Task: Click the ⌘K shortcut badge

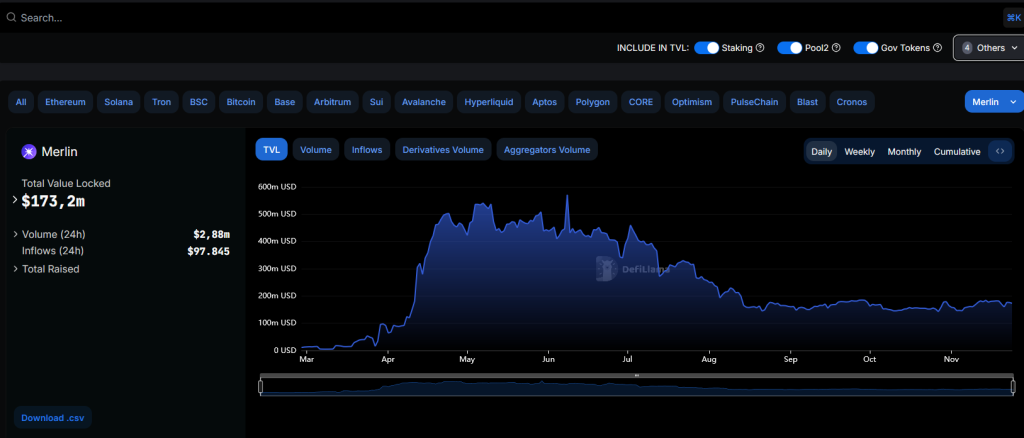Action: click(x=1014, y=18)
